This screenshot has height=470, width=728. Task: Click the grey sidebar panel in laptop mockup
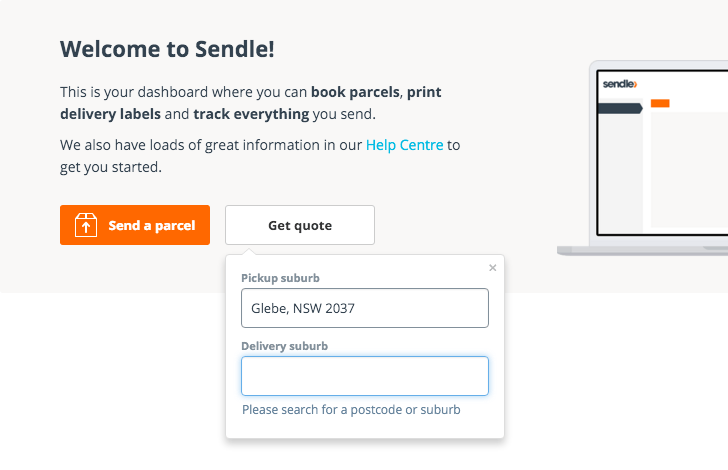click(x=620, y=165)
